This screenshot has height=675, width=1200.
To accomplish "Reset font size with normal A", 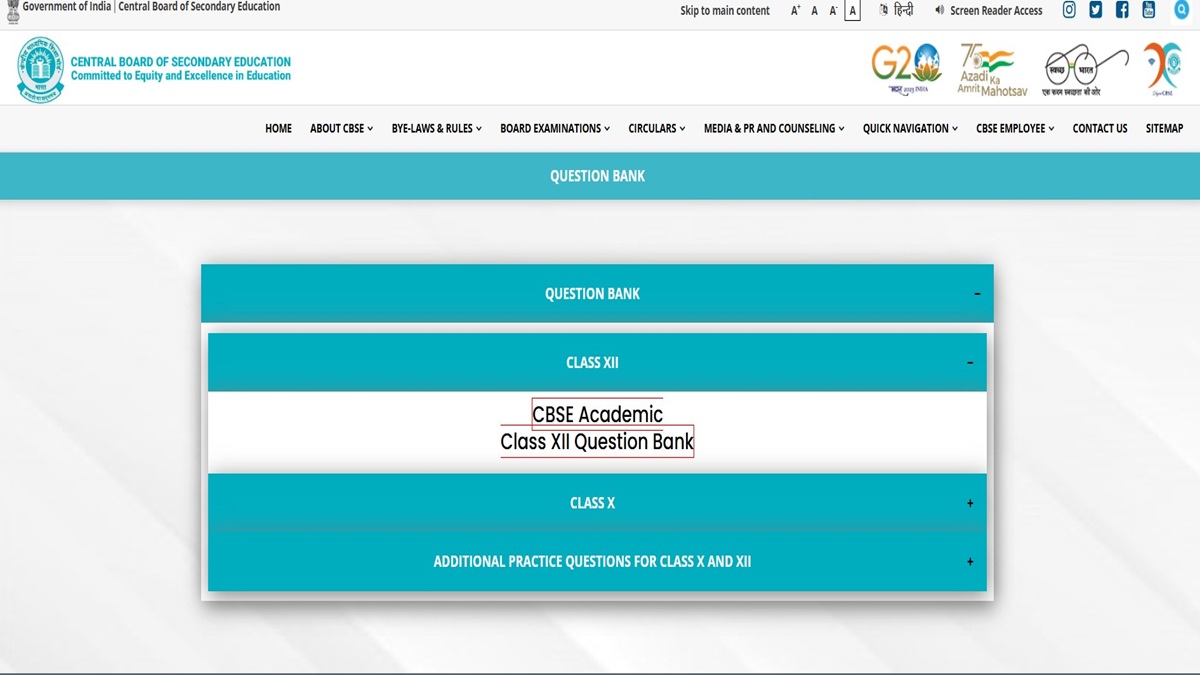I will tap(814, 11).
